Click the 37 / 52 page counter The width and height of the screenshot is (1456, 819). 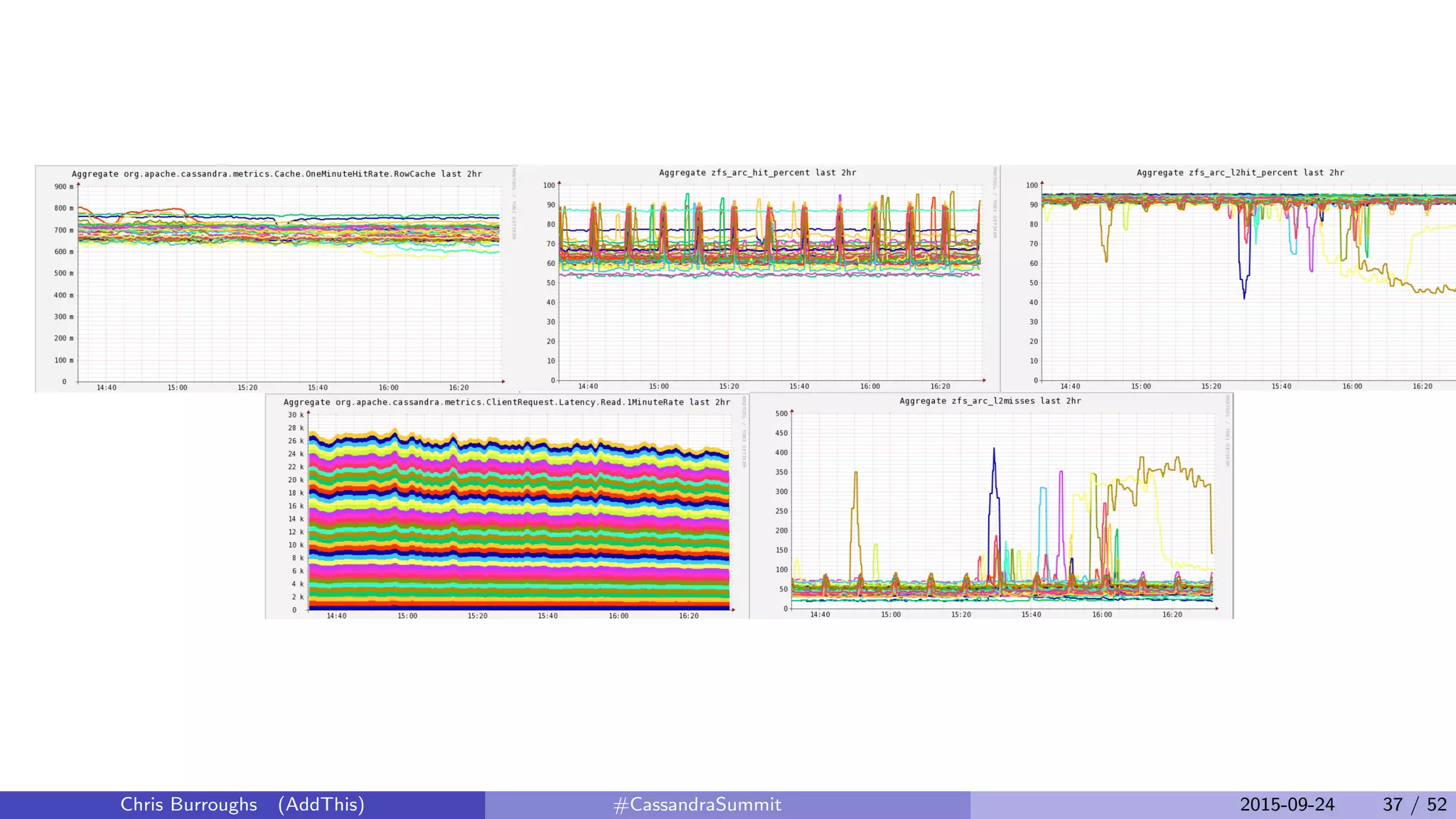(x=1414, y=804)
